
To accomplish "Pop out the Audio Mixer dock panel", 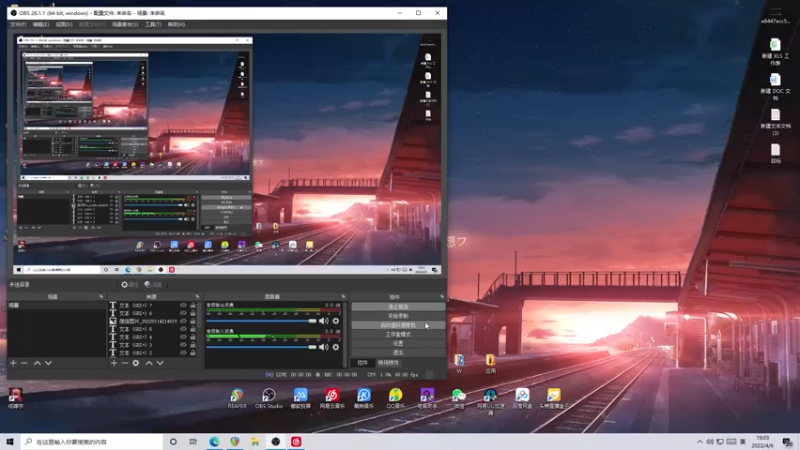I will tap(343, 296).
